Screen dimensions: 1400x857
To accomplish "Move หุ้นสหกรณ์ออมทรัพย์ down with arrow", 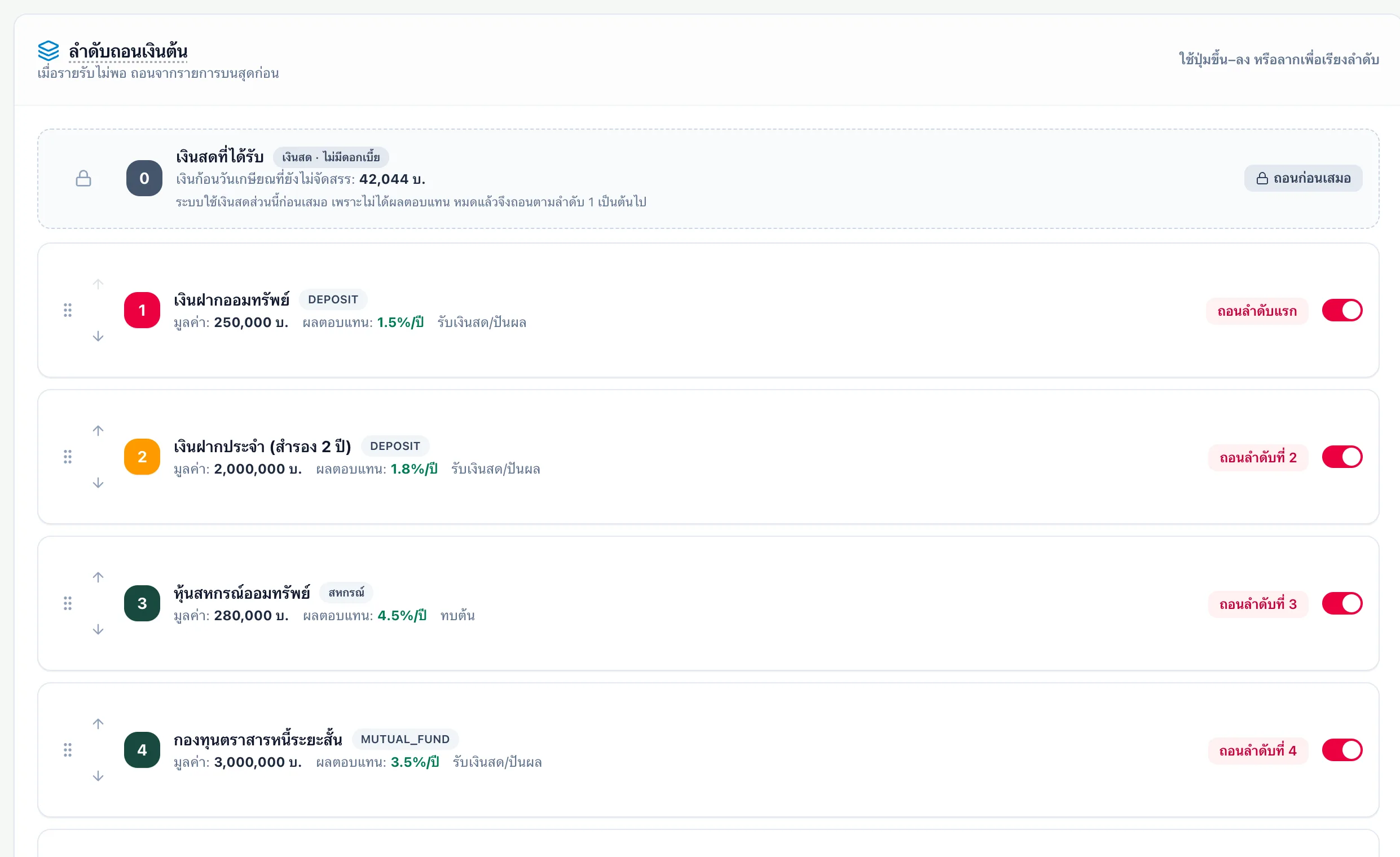I will pyautogui.click(x=98, y=629).
